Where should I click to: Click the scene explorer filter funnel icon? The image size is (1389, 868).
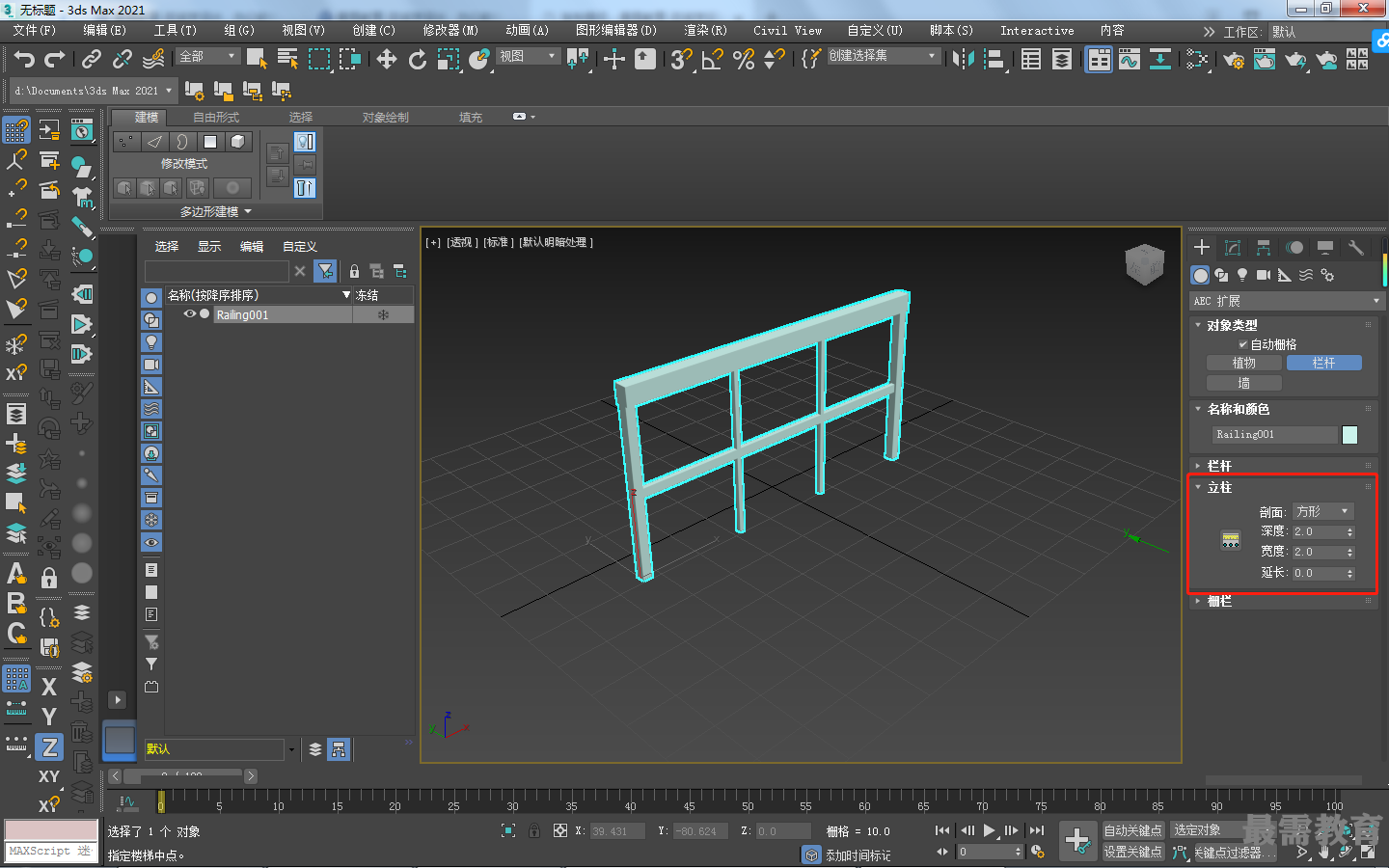click(x=326, y=271)
